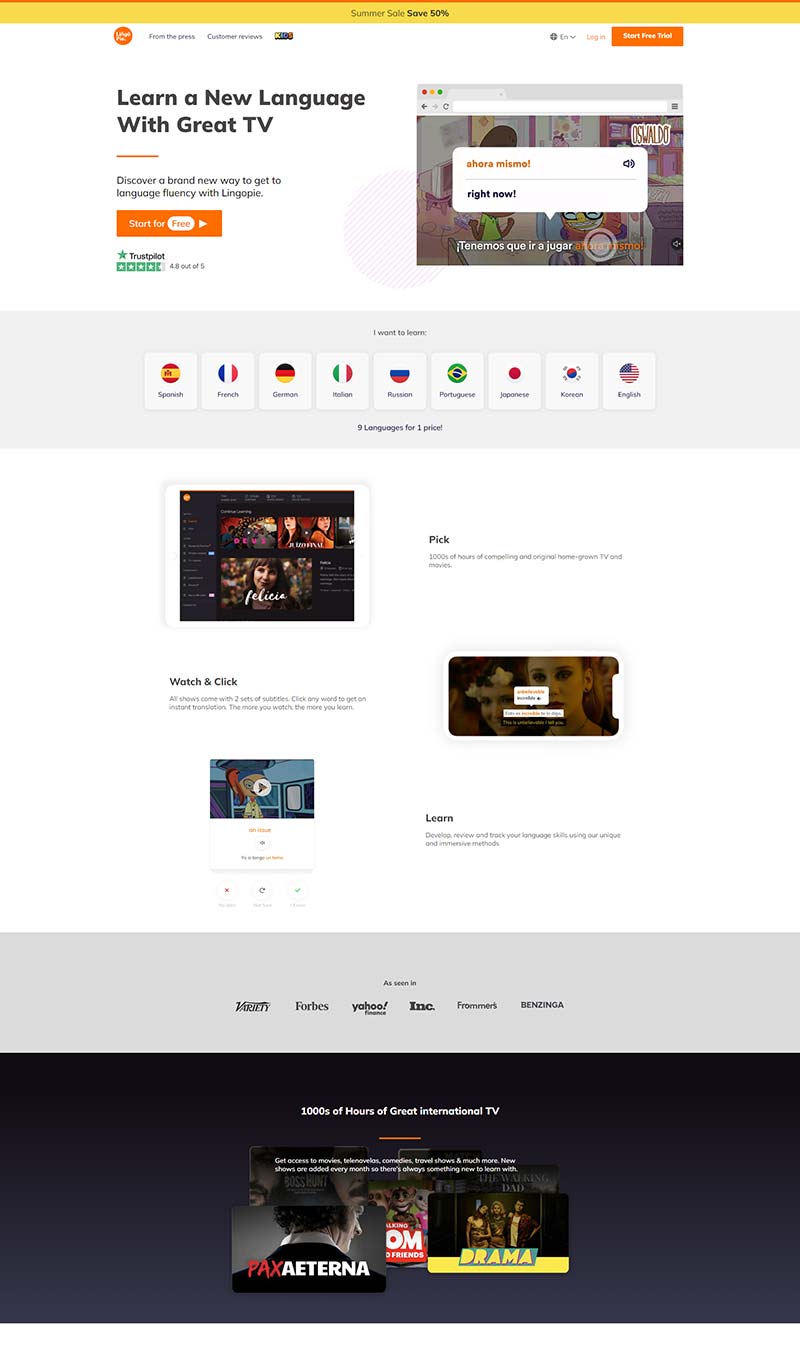
Task: Open the Lingopie logo home link
Action: [123, 36]
